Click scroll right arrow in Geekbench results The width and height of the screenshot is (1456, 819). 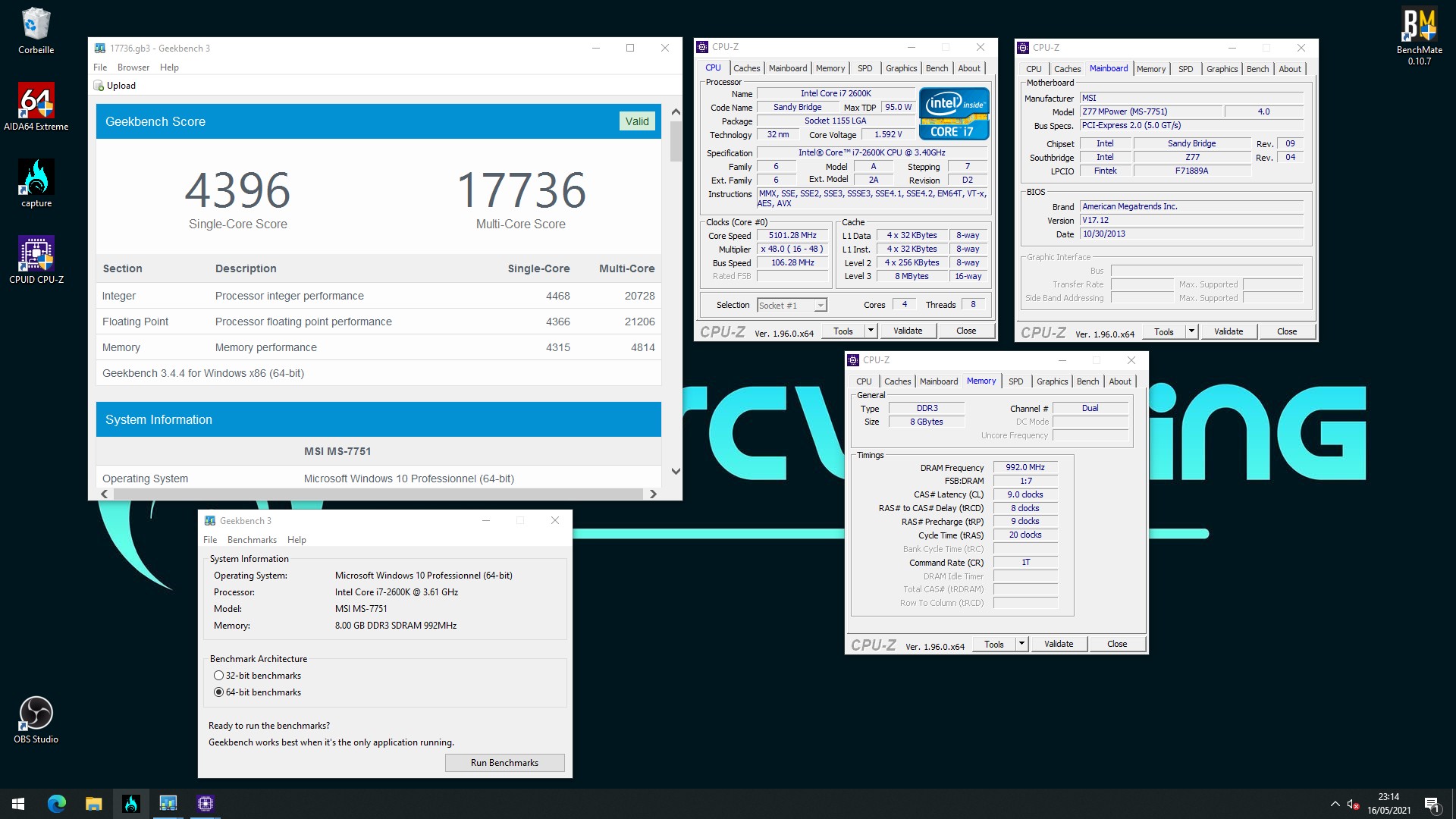(x=653, y=494)
